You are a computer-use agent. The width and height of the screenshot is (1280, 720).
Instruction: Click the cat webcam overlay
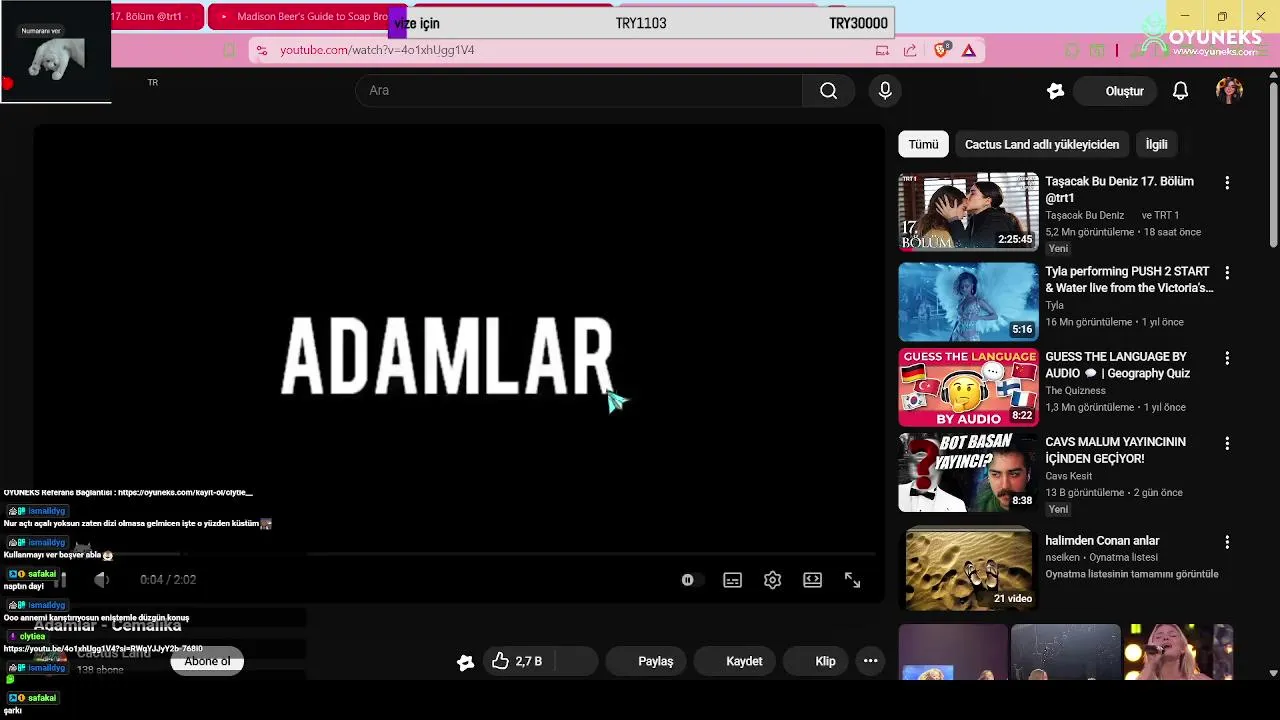pos(55,52)
